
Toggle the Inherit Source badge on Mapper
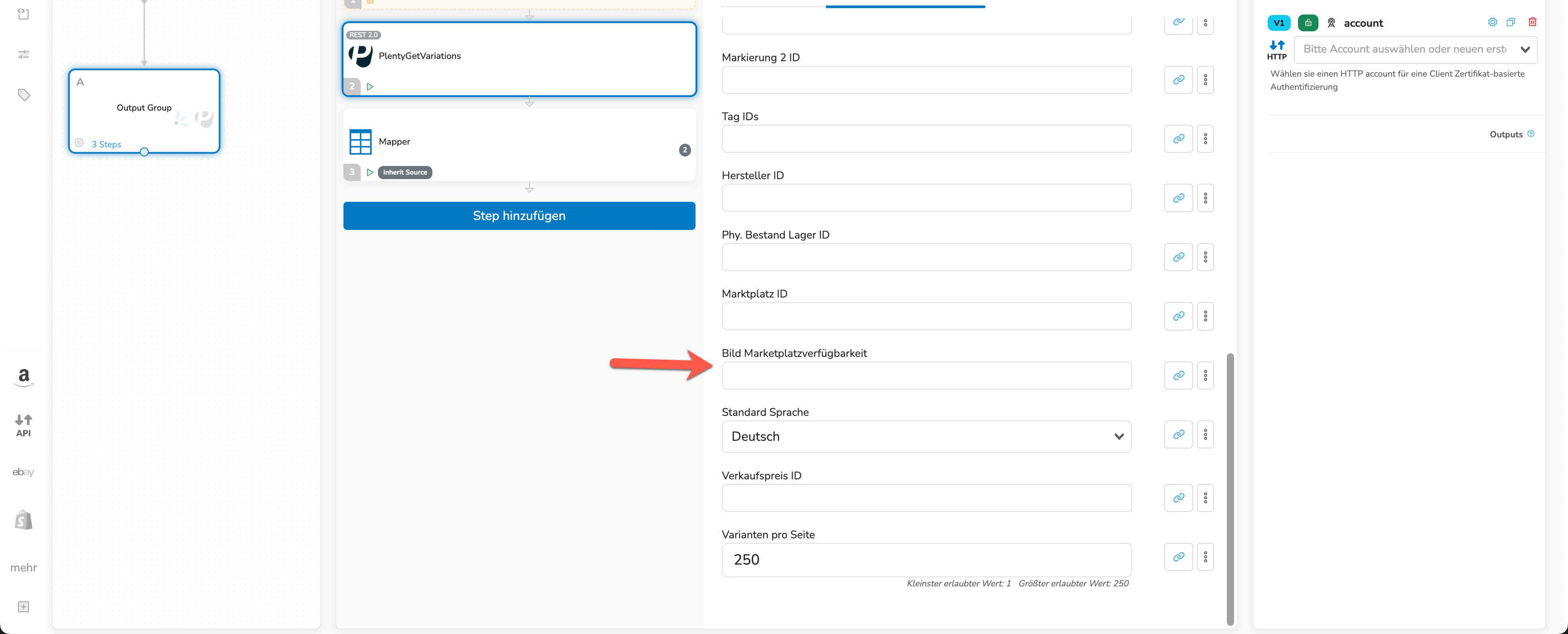tap(405, 173)
